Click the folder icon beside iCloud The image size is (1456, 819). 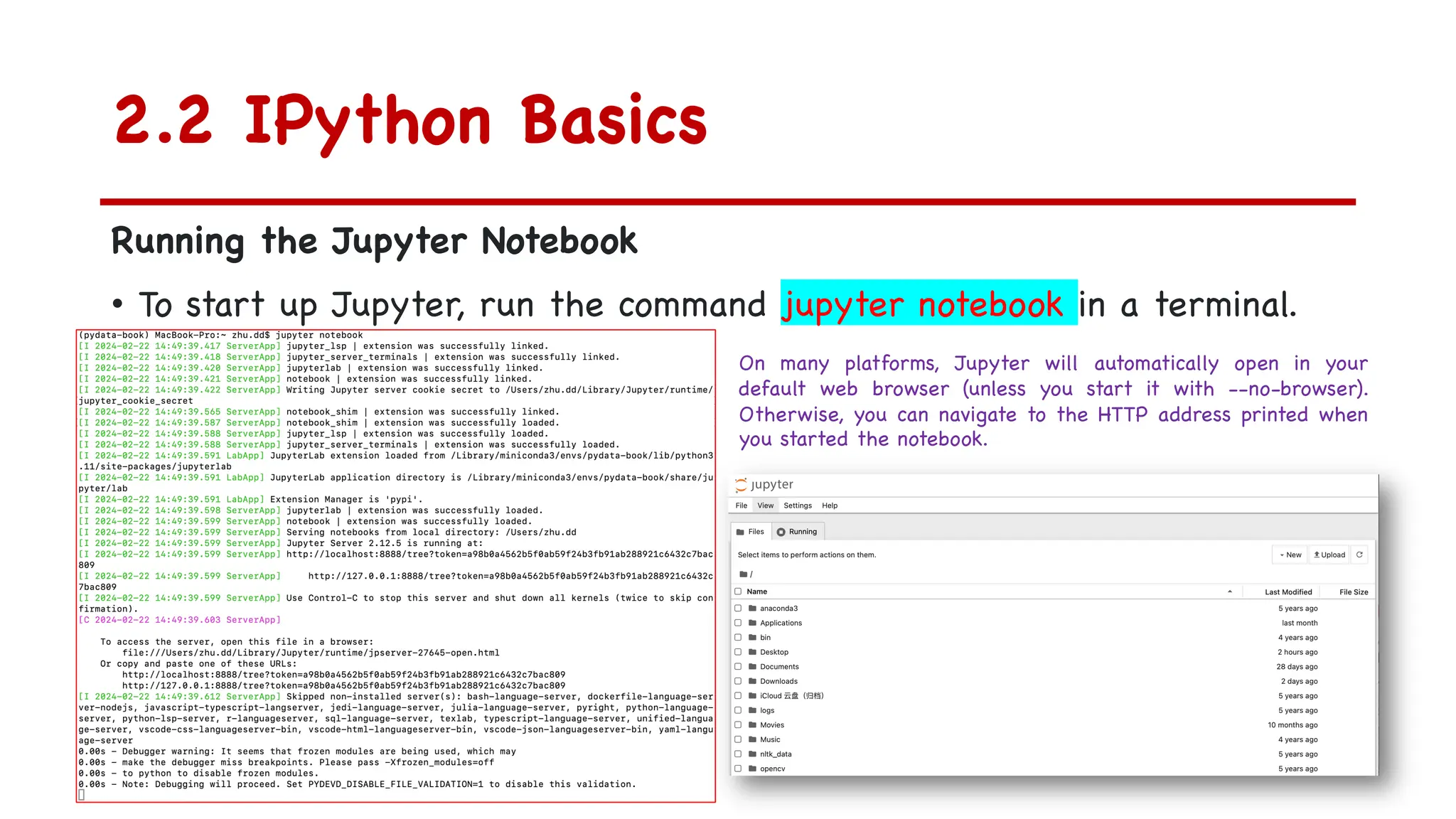(x=752, y=695)
